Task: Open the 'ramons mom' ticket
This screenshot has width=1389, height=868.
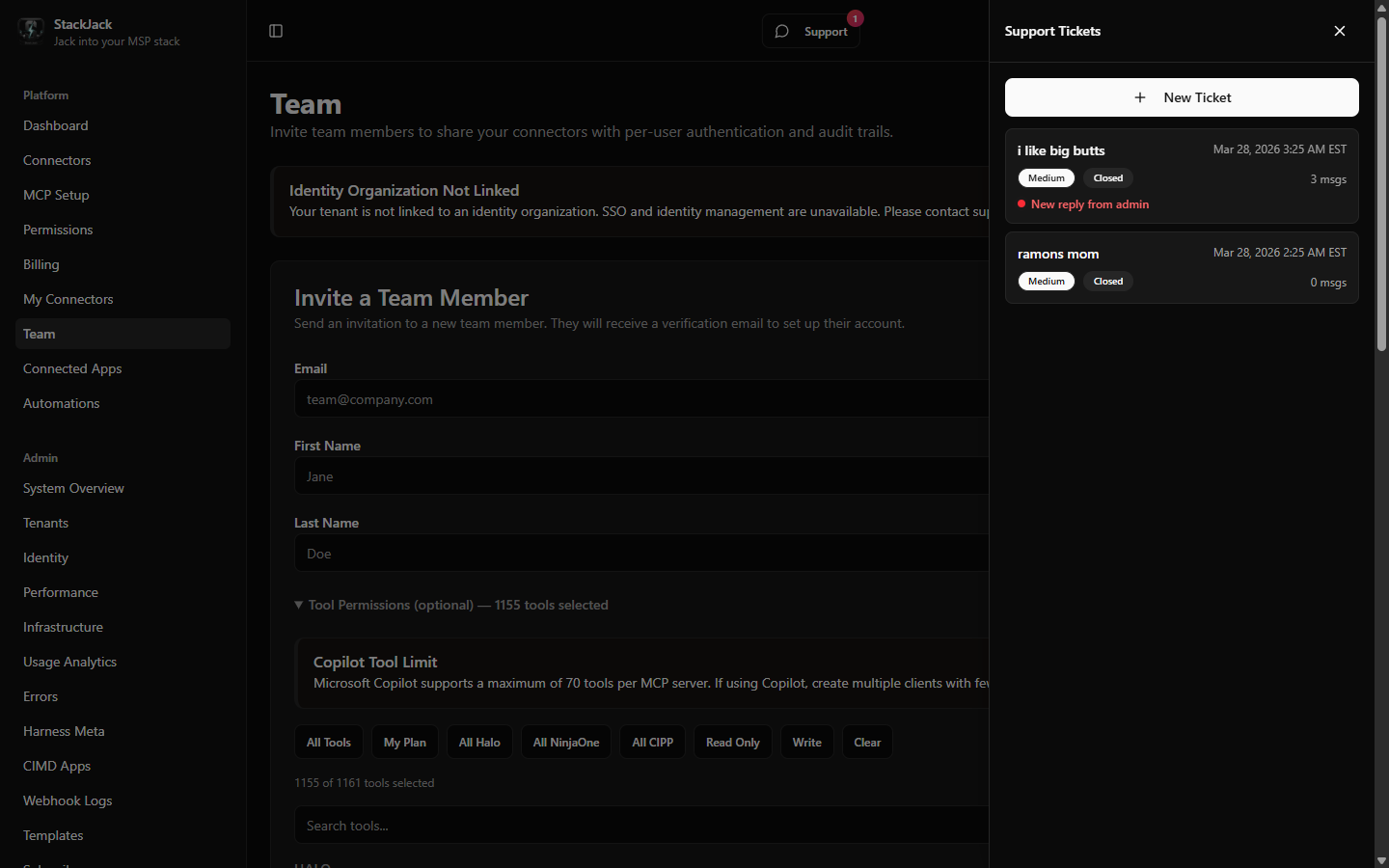Action: tap(1182, 267)
